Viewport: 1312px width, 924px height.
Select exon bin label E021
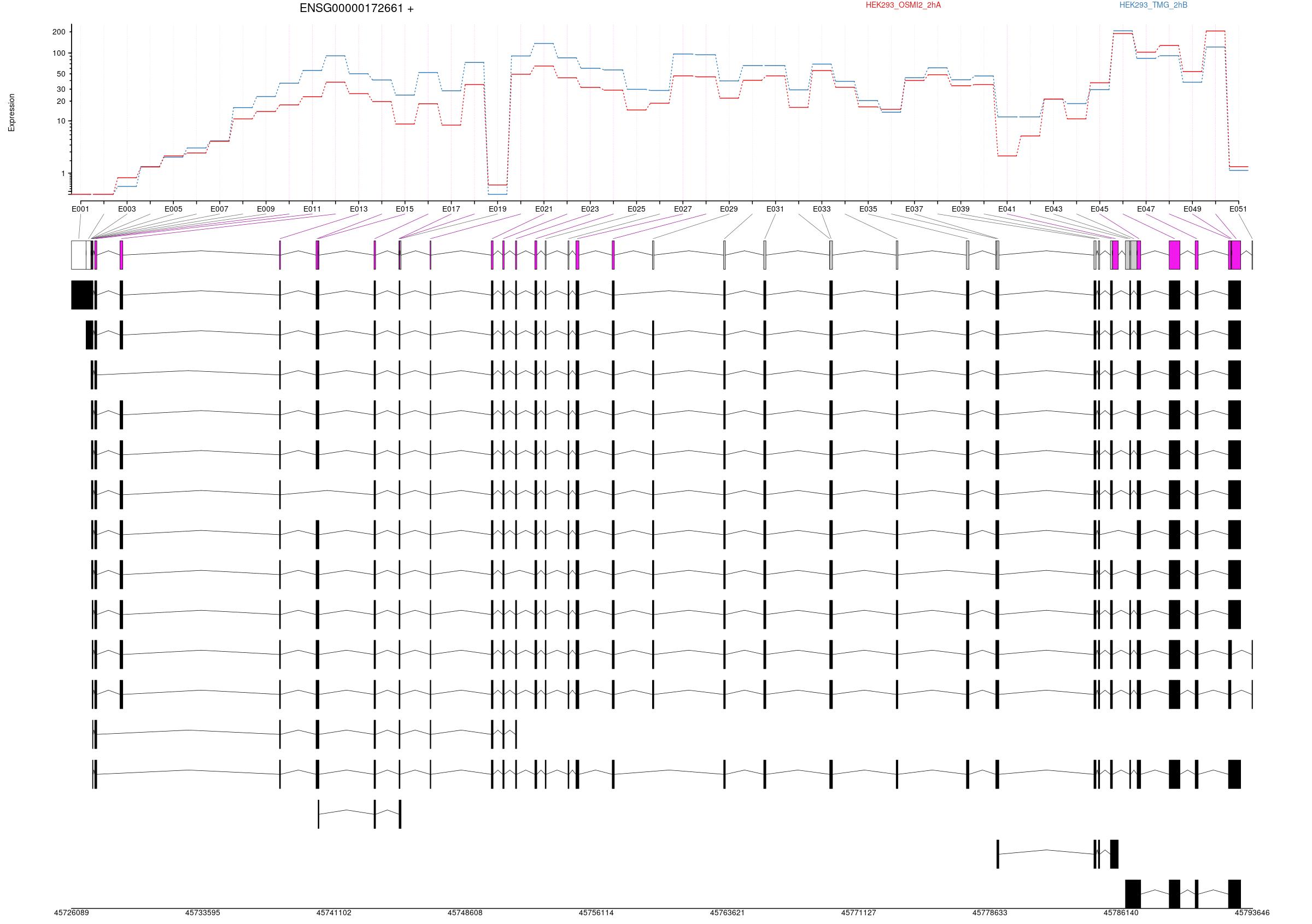click(x=544, y=209)
